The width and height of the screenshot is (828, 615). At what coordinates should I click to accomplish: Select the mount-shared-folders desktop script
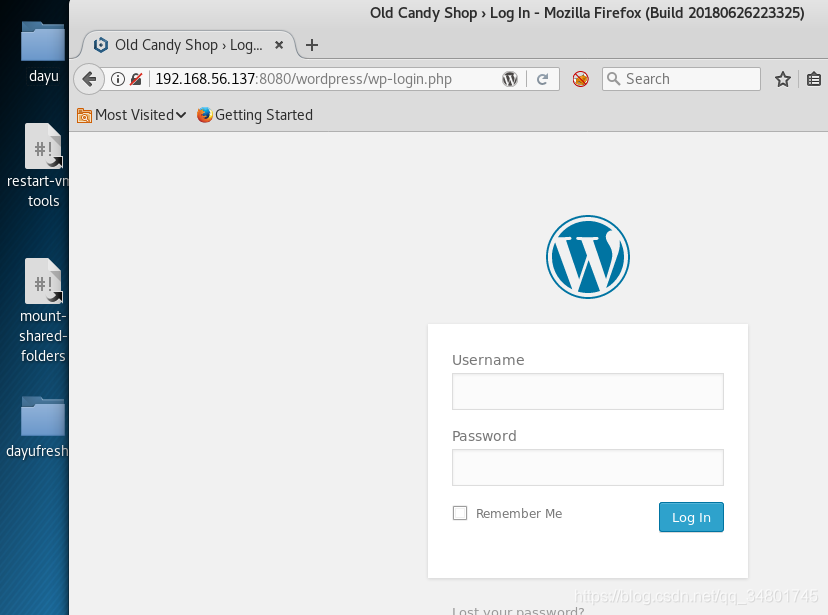43,311
